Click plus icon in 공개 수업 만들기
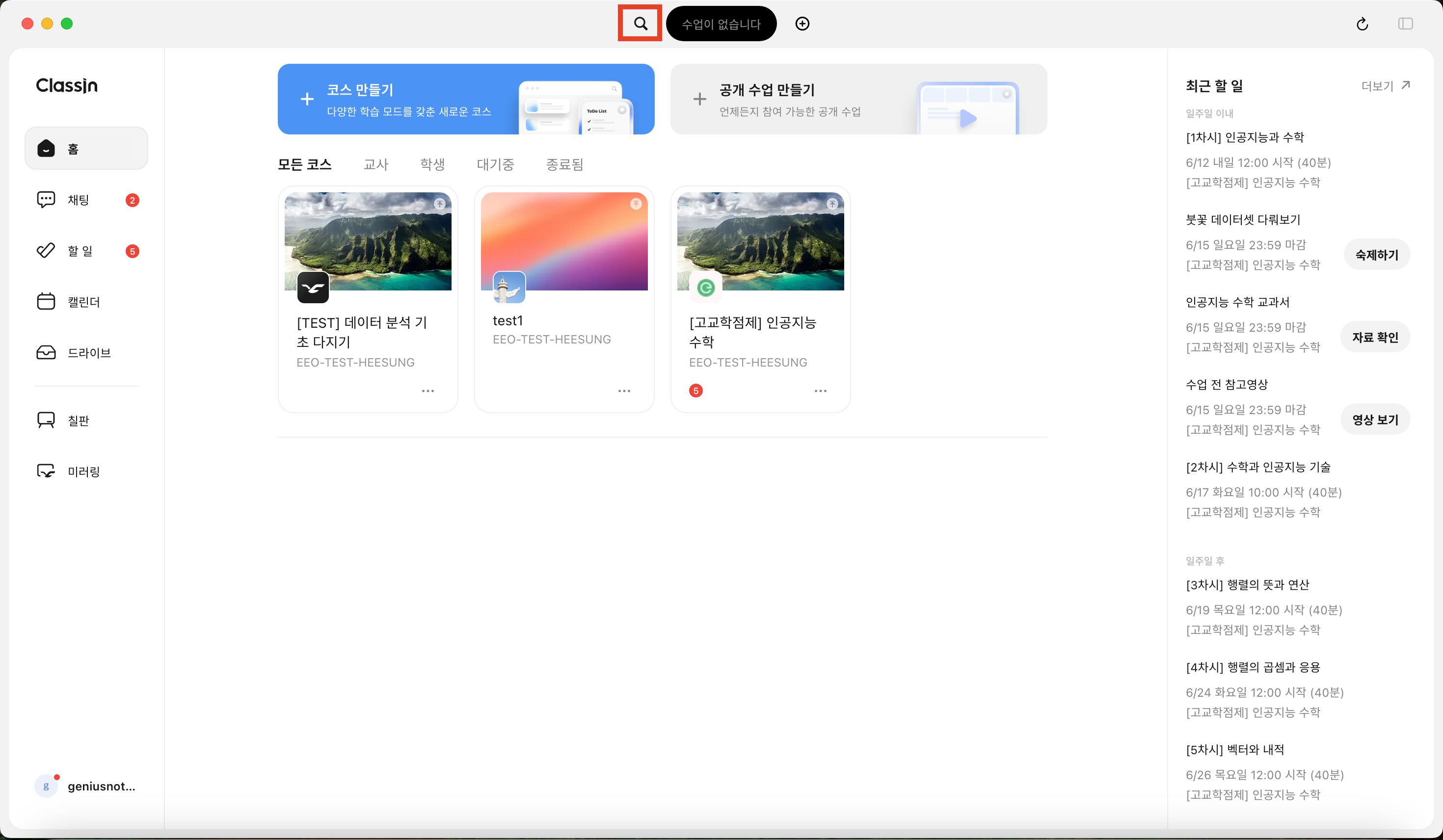Screen dimensions: 1443x840 [700, 99]
